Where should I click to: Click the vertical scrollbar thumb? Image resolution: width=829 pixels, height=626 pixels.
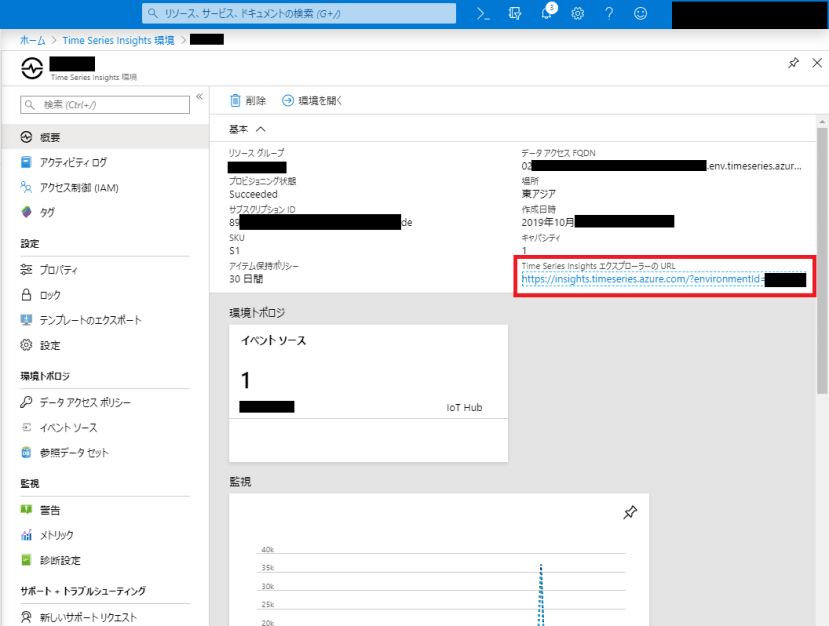(822, 259)
